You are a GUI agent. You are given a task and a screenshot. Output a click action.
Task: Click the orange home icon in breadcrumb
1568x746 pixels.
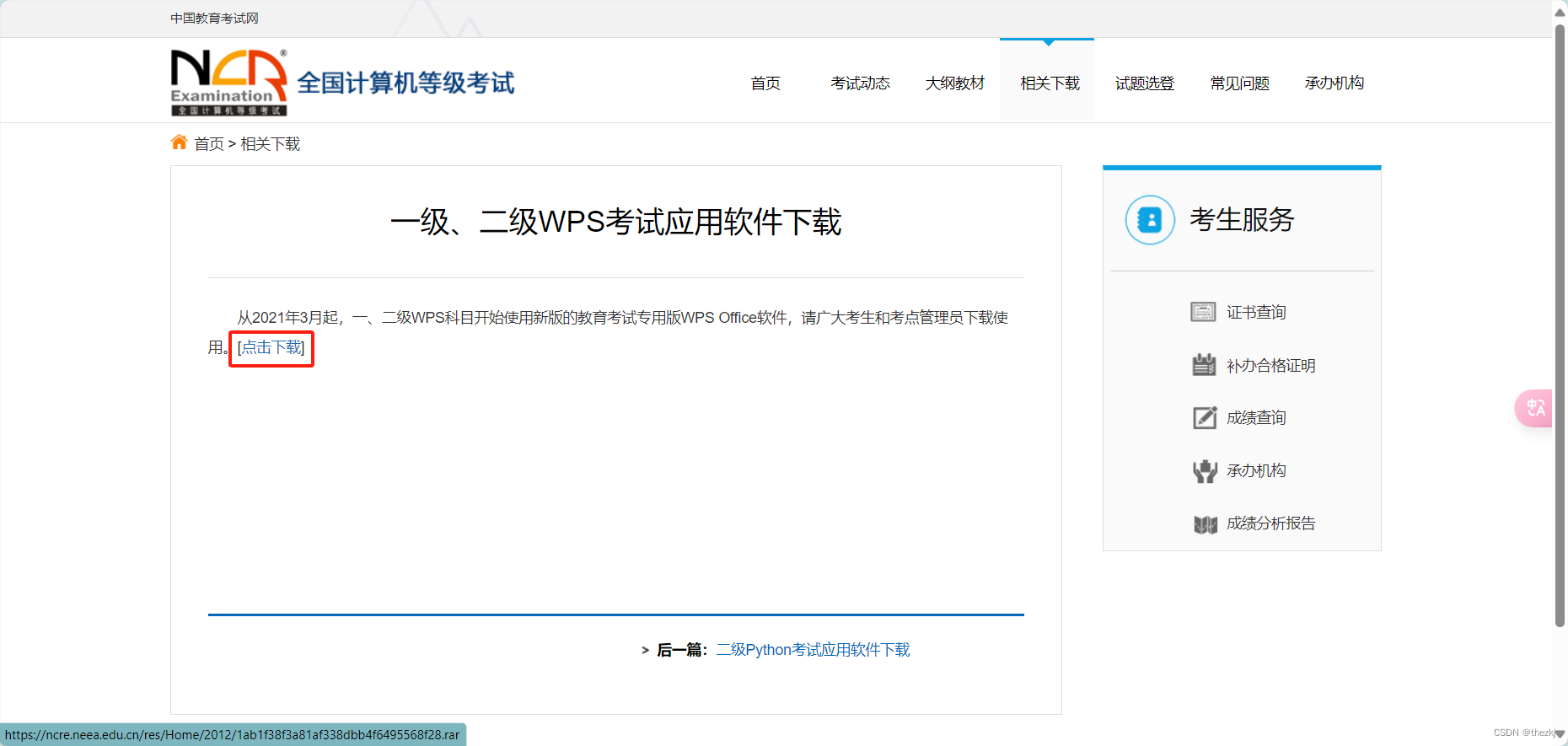pyautogui.click(x=179, y=142)
